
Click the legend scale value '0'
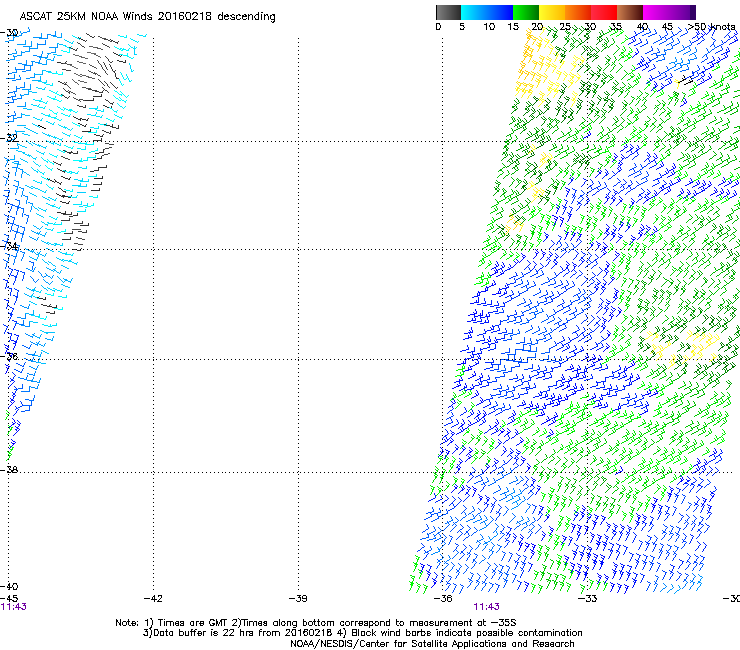point(438,27)
